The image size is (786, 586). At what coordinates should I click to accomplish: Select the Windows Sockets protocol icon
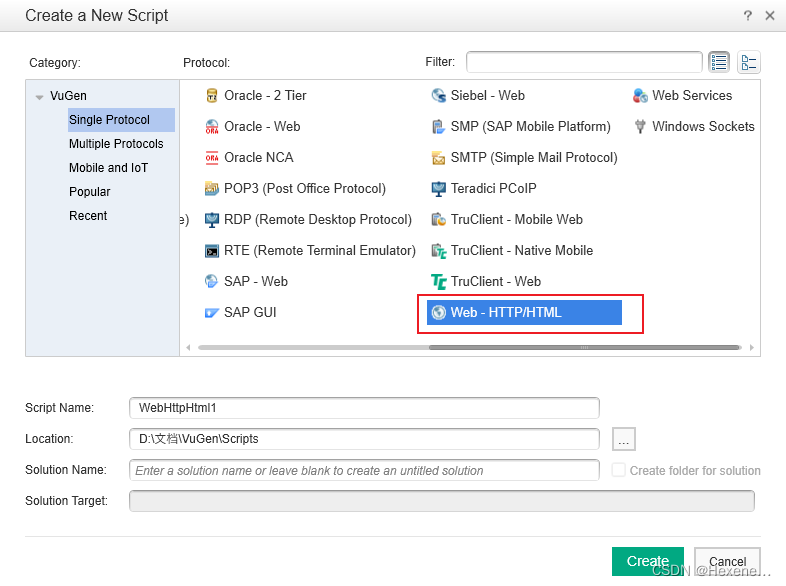point(640,126)
